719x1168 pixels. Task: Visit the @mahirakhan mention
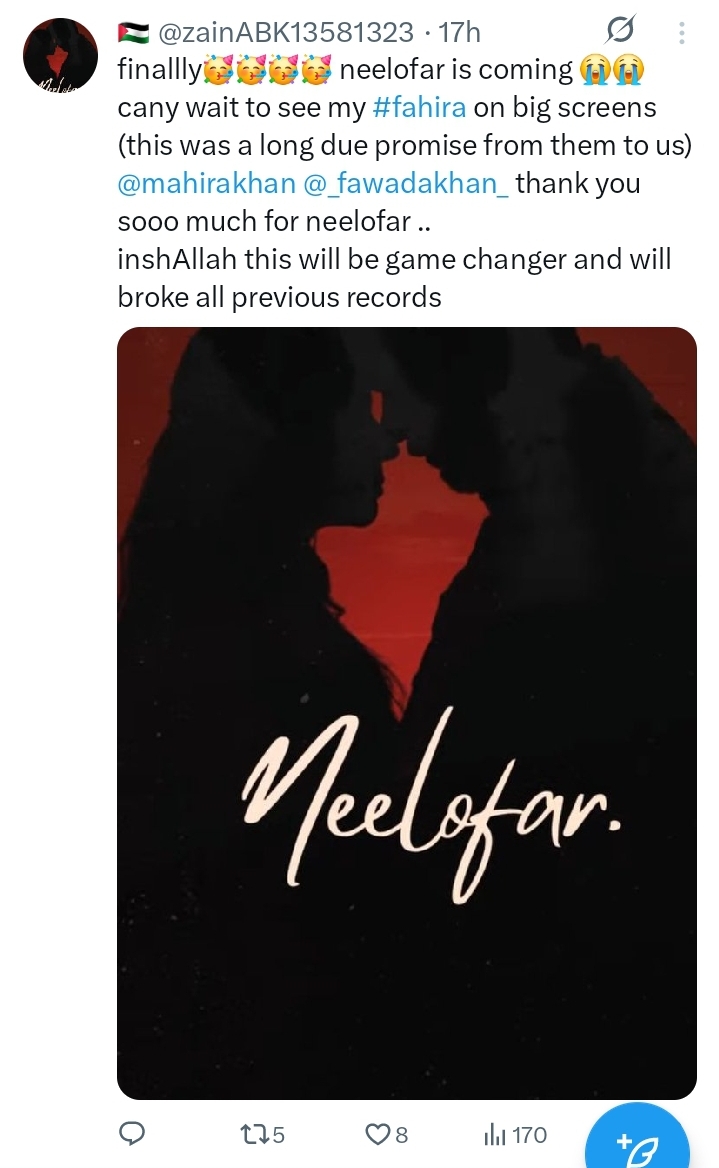(206, 183)
